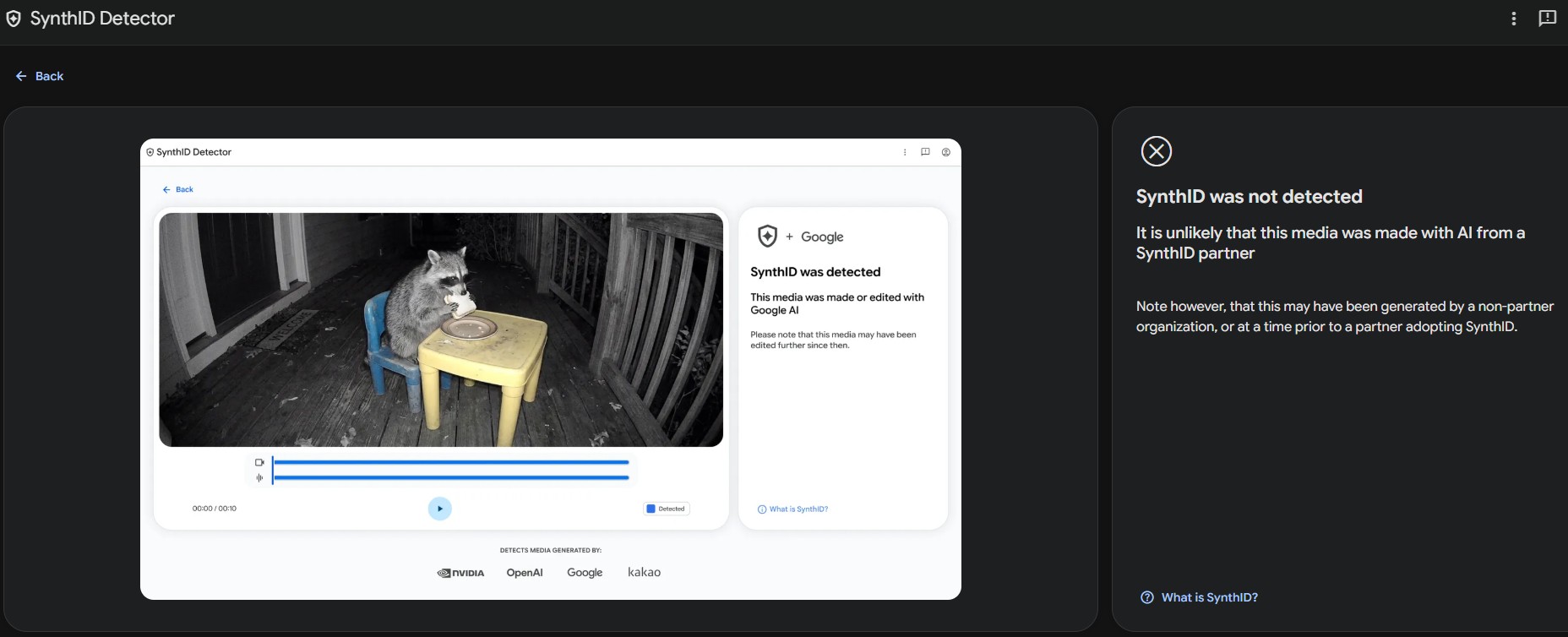This screenshot has height=637, width=1568.
Task: Click the small 'What is SynthID?' link in the embedded screenshot
Action: (x=793, y=509)
